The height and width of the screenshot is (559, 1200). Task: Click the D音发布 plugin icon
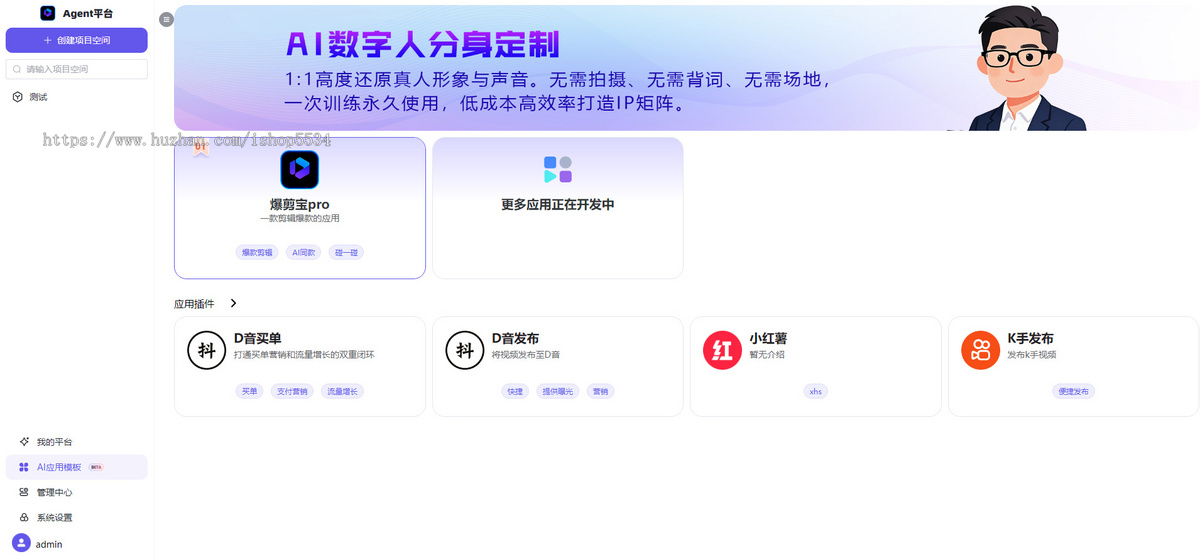[x=465, y=350]
